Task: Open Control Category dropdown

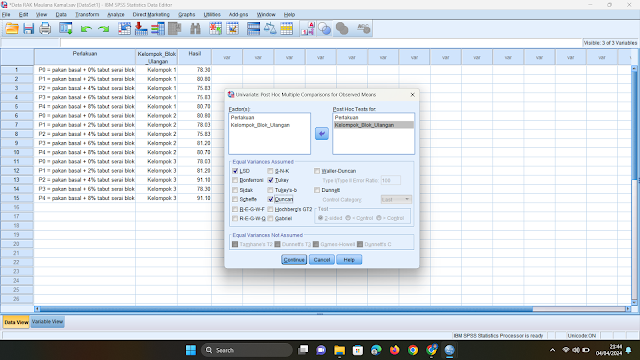Action: (396, 200)
